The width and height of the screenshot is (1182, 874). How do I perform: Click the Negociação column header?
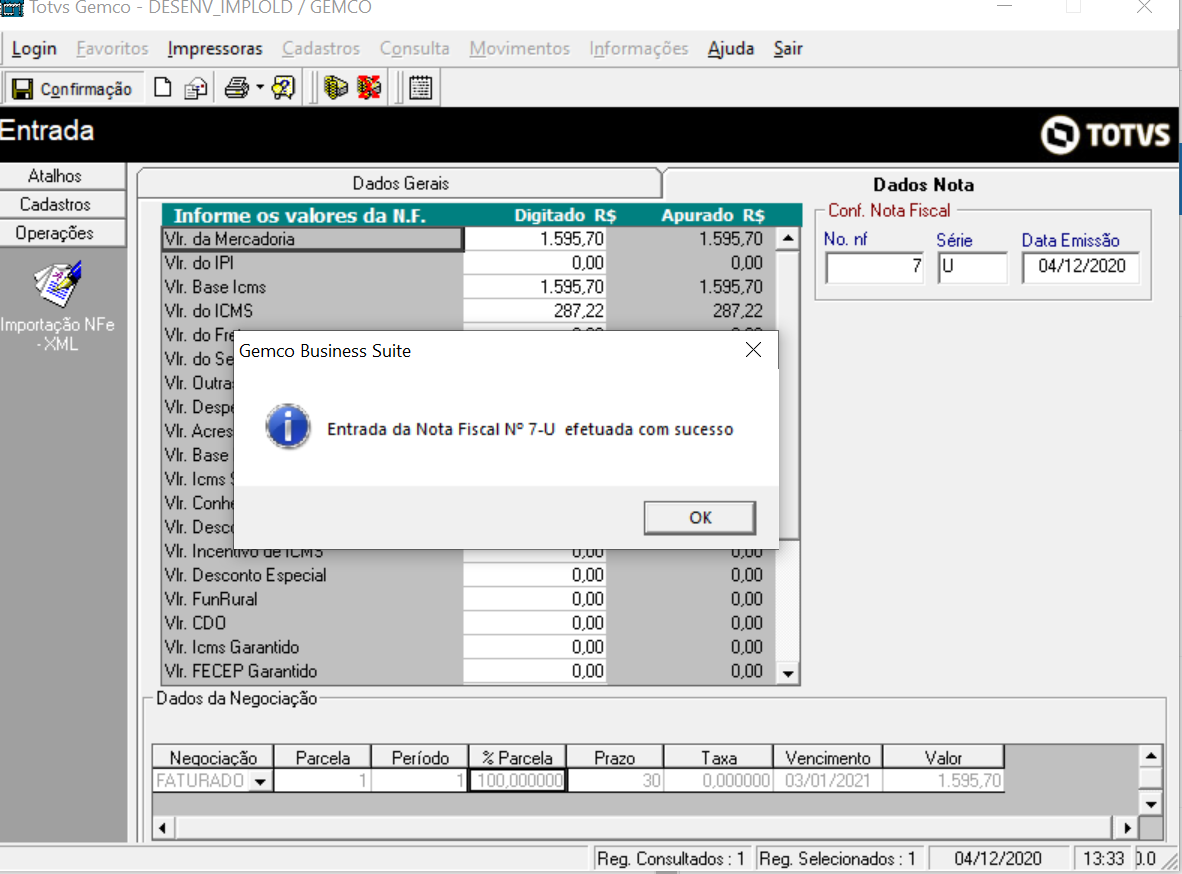tap(213, 757)
